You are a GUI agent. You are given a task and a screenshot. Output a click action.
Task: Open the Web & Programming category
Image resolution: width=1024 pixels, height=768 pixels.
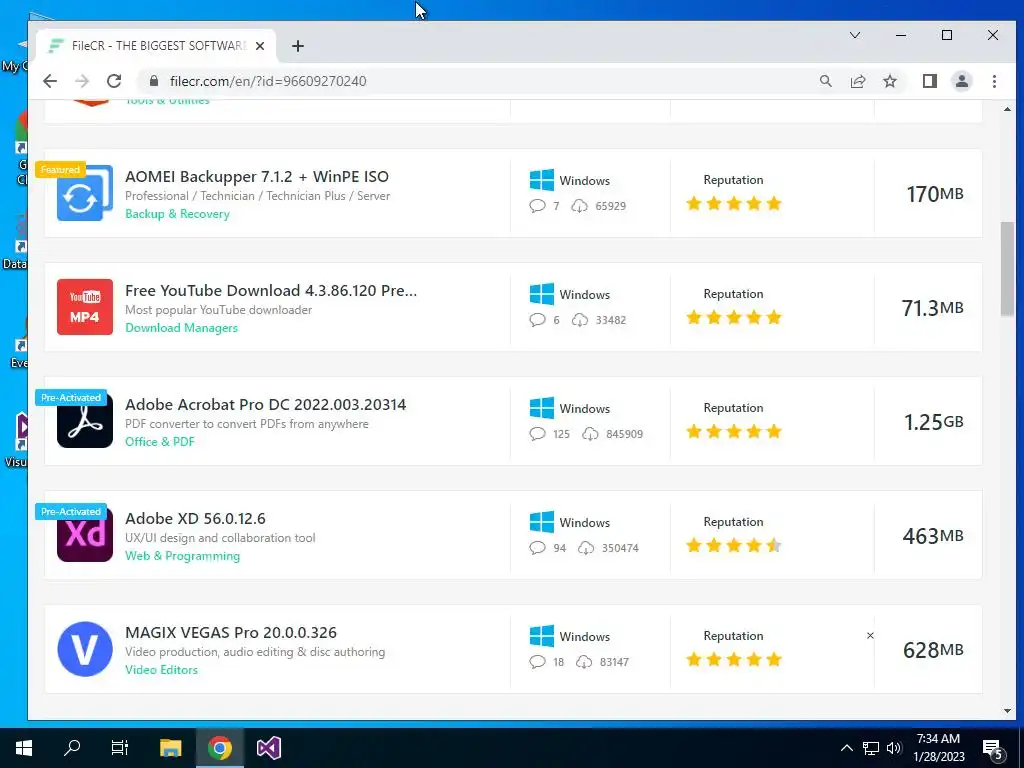(182, 556)
